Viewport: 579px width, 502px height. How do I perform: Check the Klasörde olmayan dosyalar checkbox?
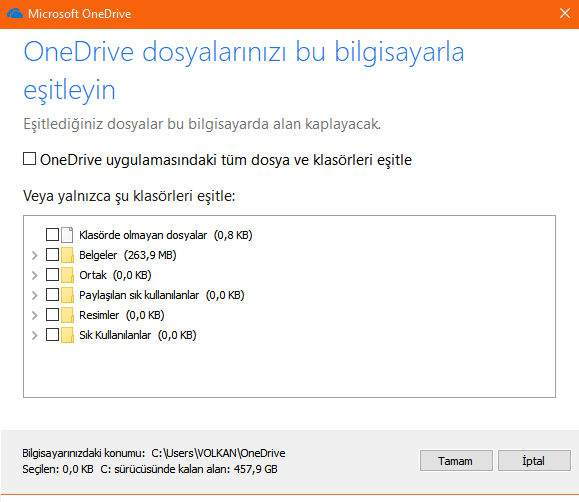coord(52,234)
